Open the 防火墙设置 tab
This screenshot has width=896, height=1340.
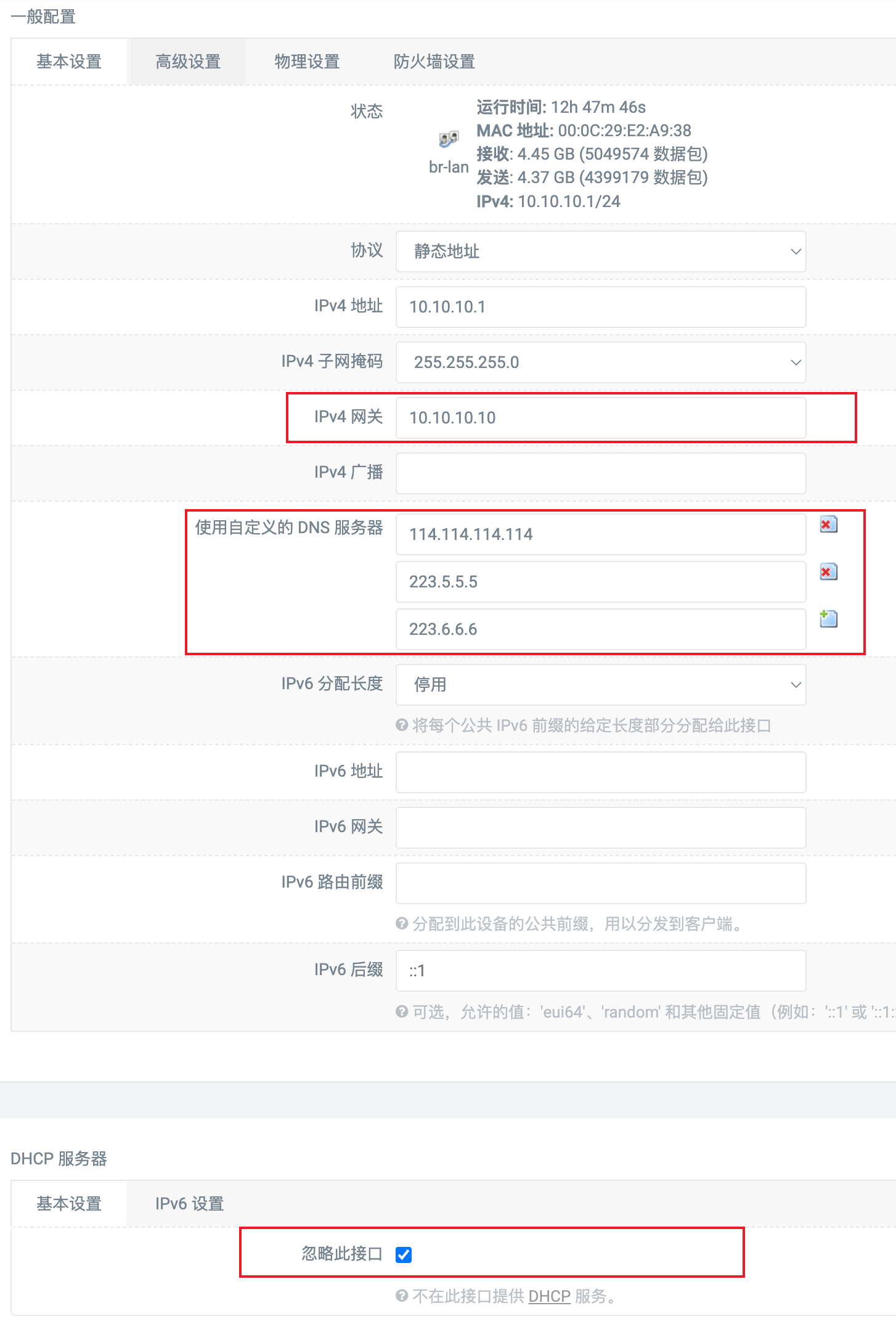[434, 62]
